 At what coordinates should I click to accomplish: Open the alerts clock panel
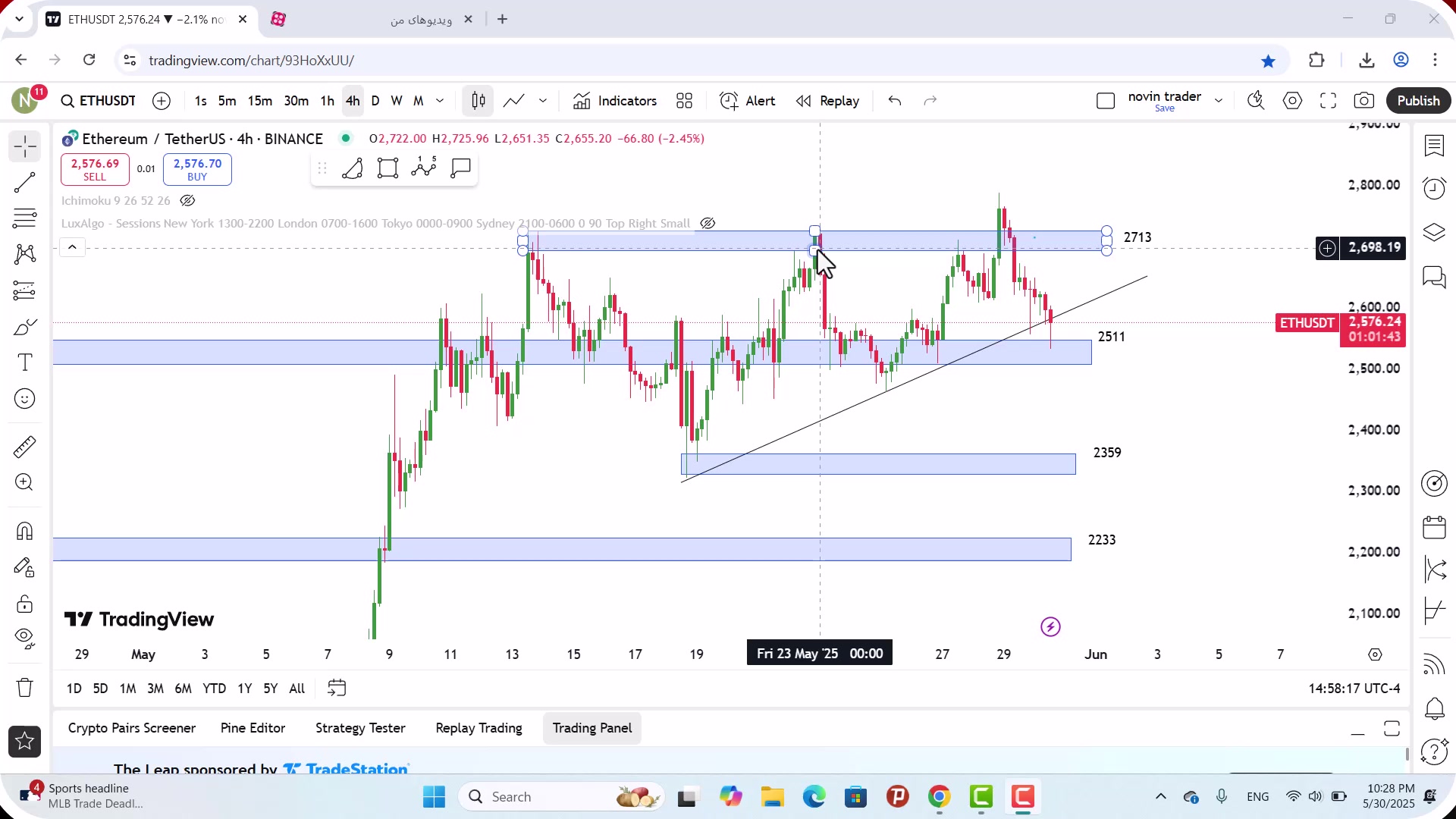[1434, 187]
